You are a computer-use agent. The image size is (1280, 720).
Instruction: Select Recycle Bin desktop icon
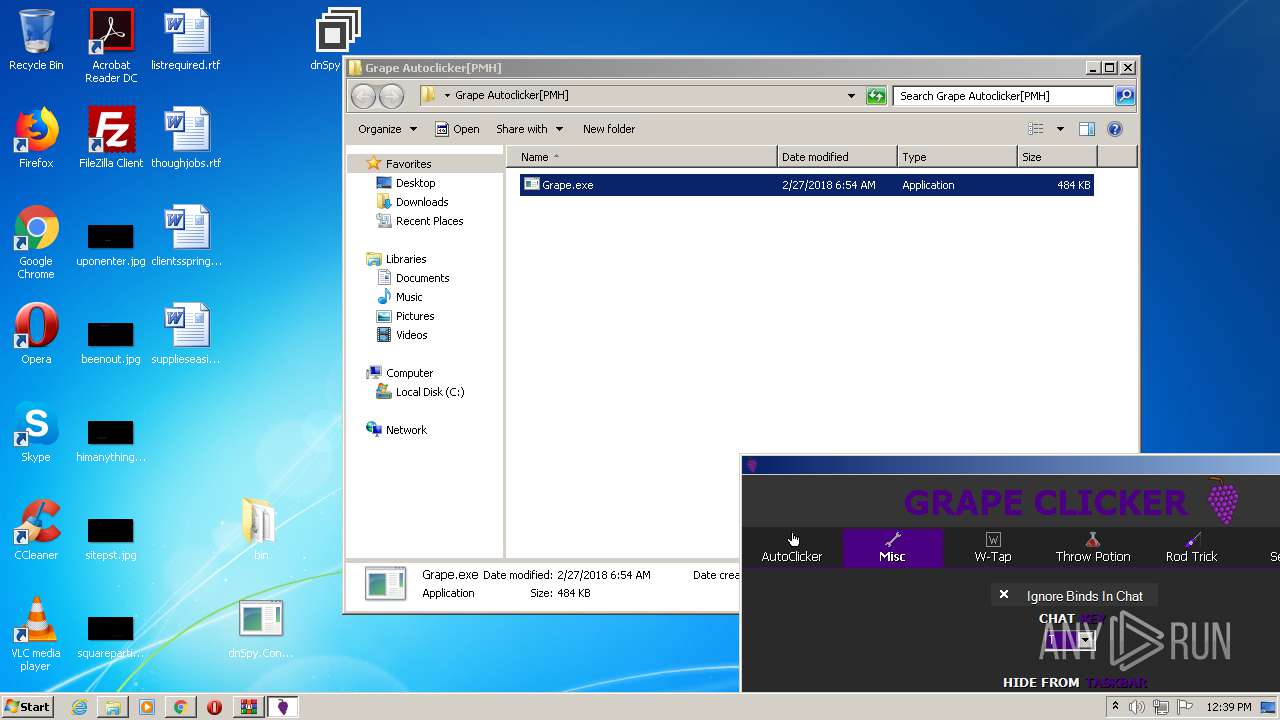click(36, 40)
